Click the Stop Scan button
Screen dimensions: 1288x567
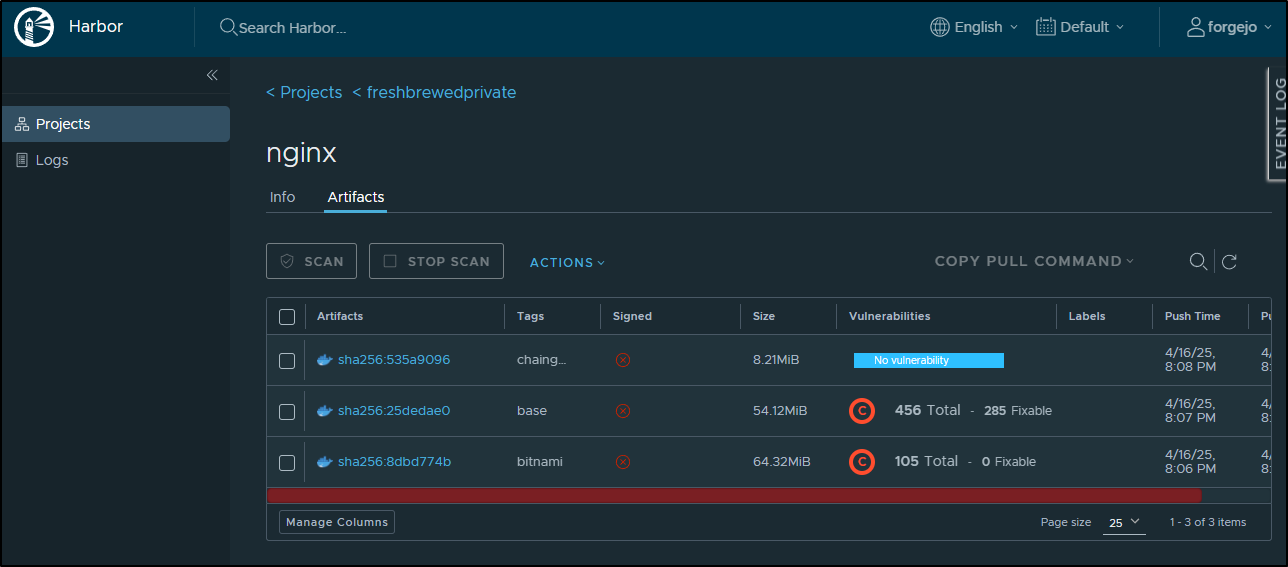click(436, 261)
